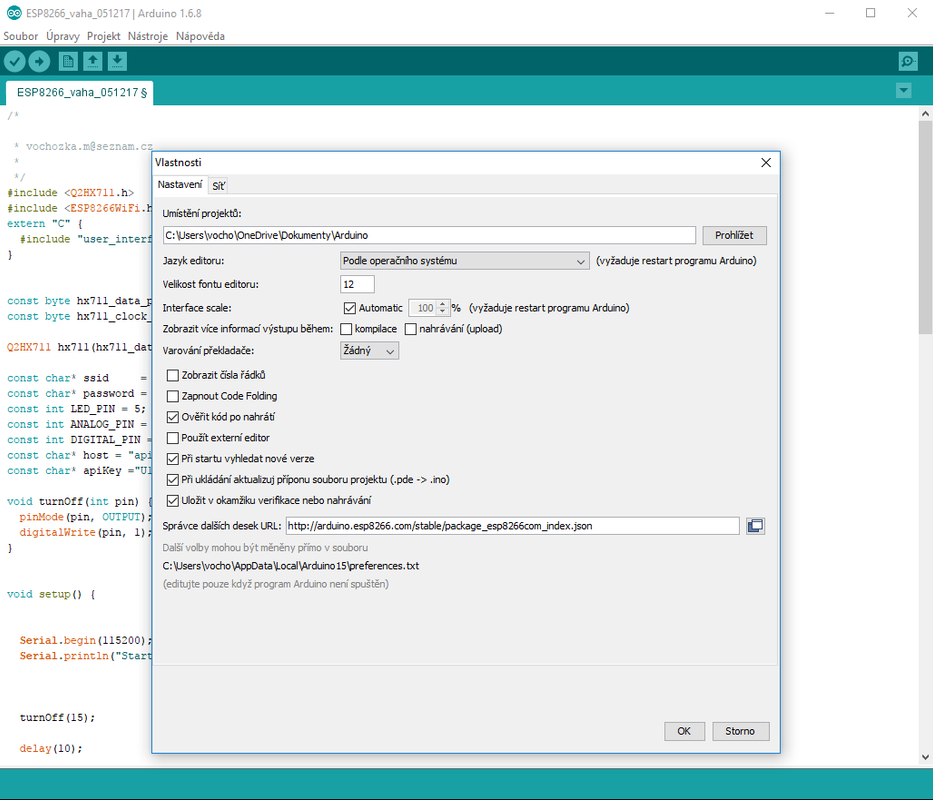The width and height of the screenshot is (933, 800).
Task: Toggle Uložit v okamžiku verifikace checkbox
Action: (173, 501)
